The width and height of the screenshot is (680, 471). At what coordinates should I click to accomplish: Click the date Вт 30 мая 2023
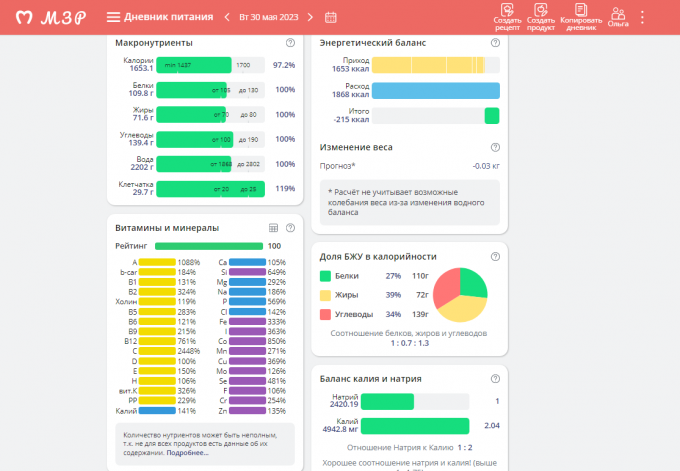(268, 17)
